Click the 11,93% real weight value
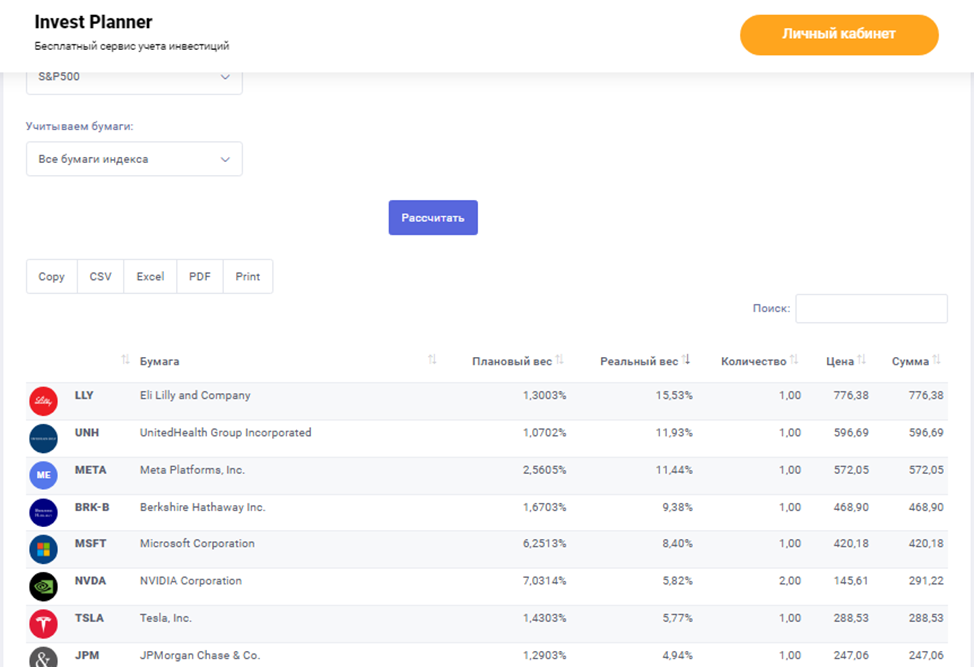Viewport: 974px width, 667px height. click(674, 432)
